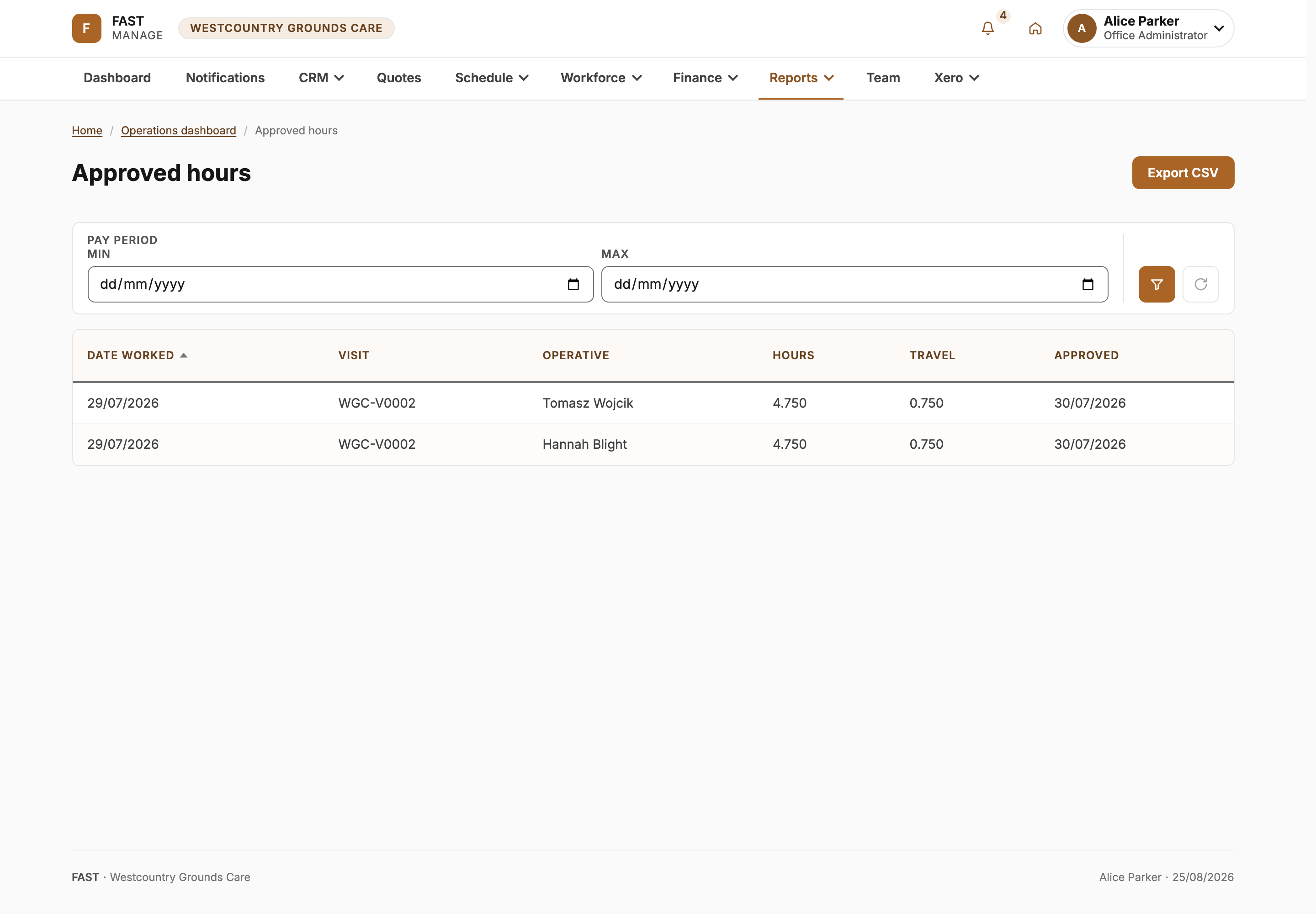
Task: Sort by Date Worked column arrow
Action: pyautogui.click(x=183, y=355)
